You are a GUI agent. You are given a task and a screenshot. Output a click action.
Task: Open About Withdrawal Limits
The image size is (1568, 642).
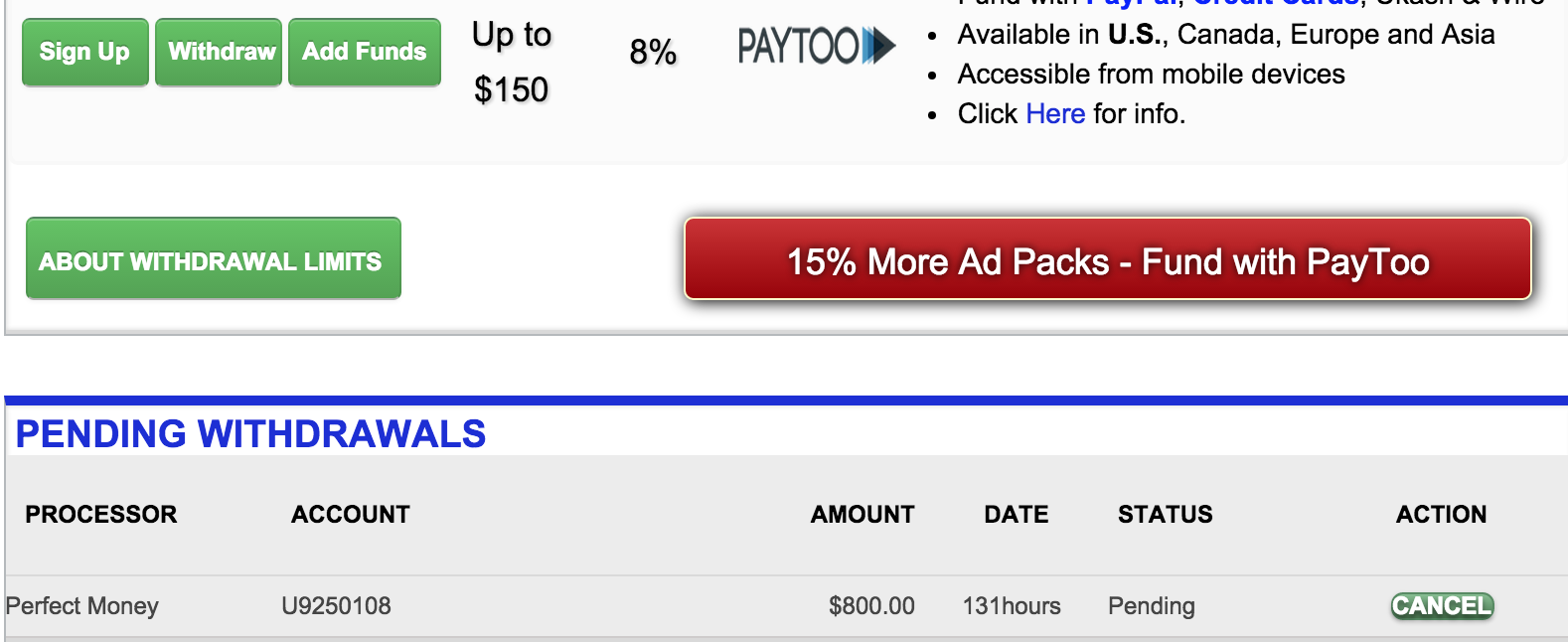(214, 259)
